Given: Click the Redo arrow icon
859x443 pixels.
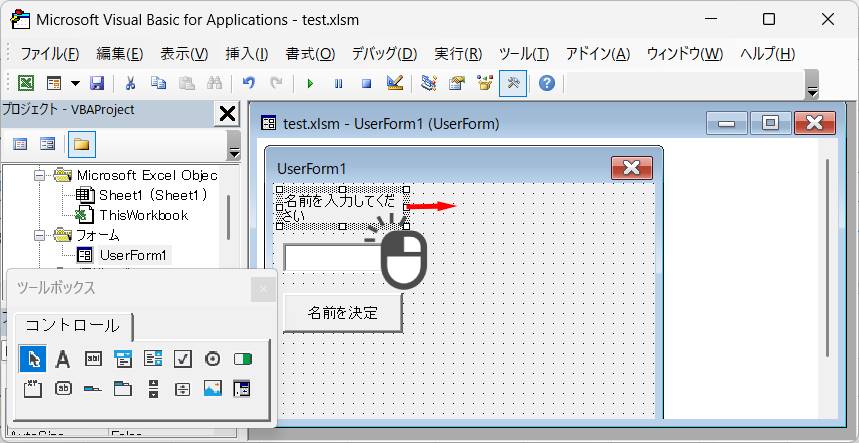Looking at the screenshot, I should click(x=277, y=83).
